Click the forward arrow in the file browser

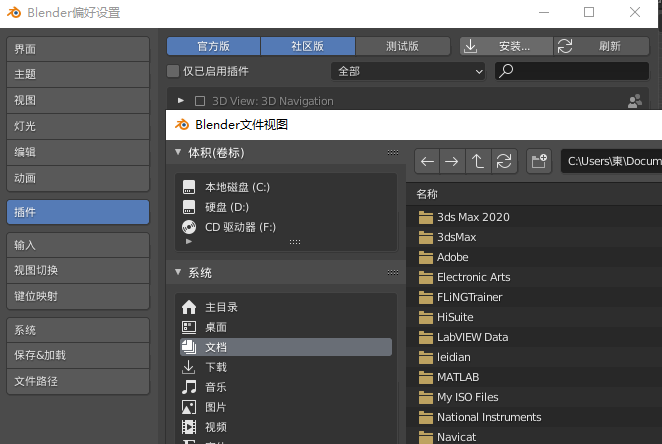pyautogui.click(x=452, y=161)
